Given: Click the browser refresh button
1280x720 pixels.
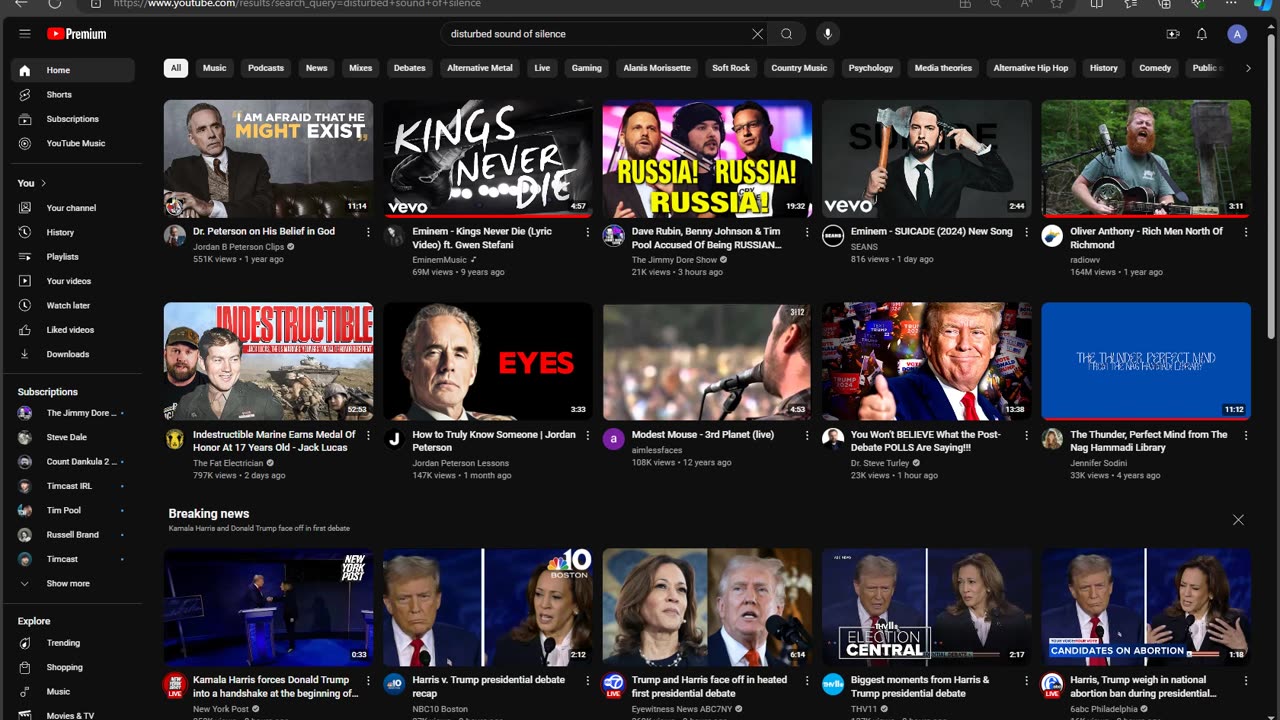Looking at the screenshot, I should (x=54, y=4).
